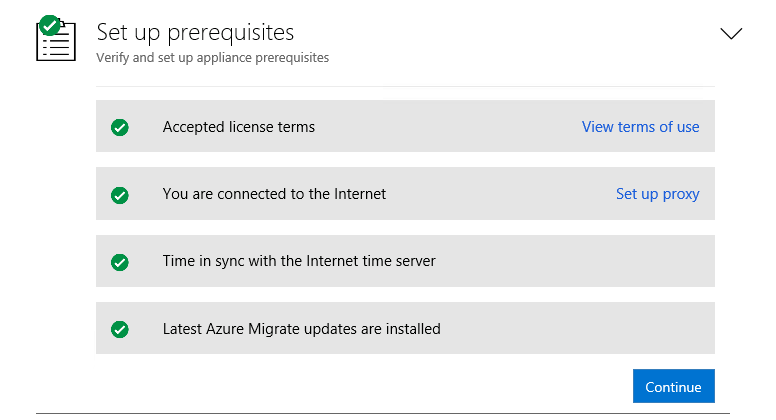Open the View terms of use link
The width and height of the screenshot is (776, 420).
(x=640, y=127)
